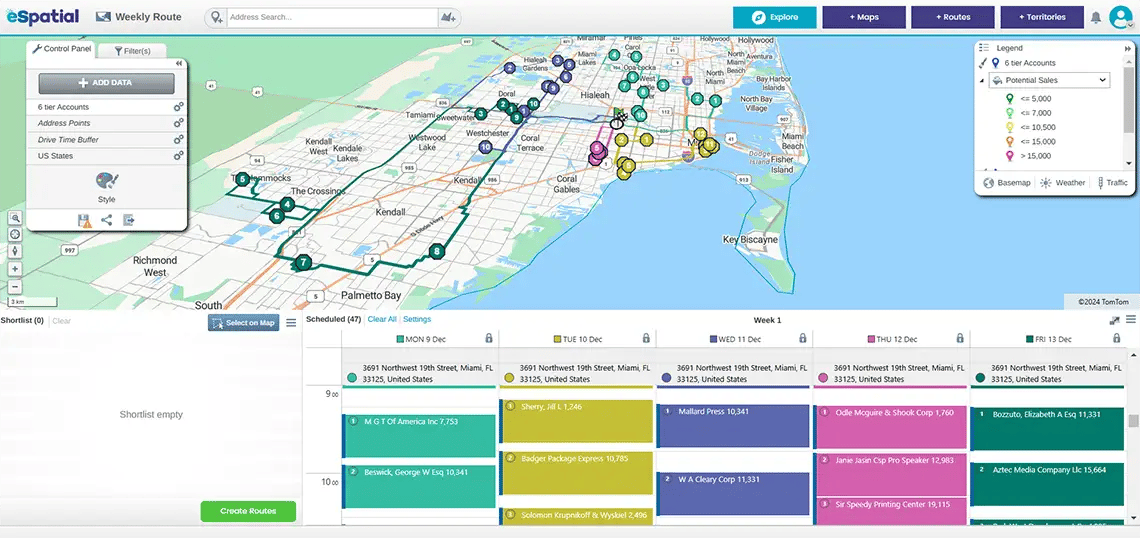This screenshot has width=1140, height=538.
Task: Open the notifications bell
Action: [x=1096, y=17]
